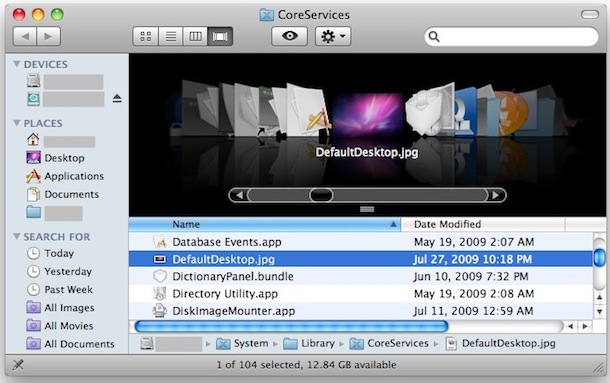This screenshot has height=383, width=610.
Task: Click the DiskImageMounter.app file icon
Action: (x=160, y=311)
